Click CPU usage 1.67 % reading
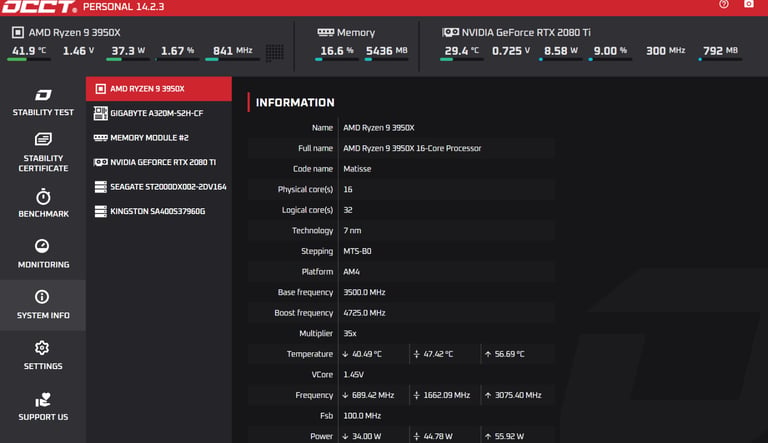Viewport: 768px width, 443px height. (x=177, y=50)
